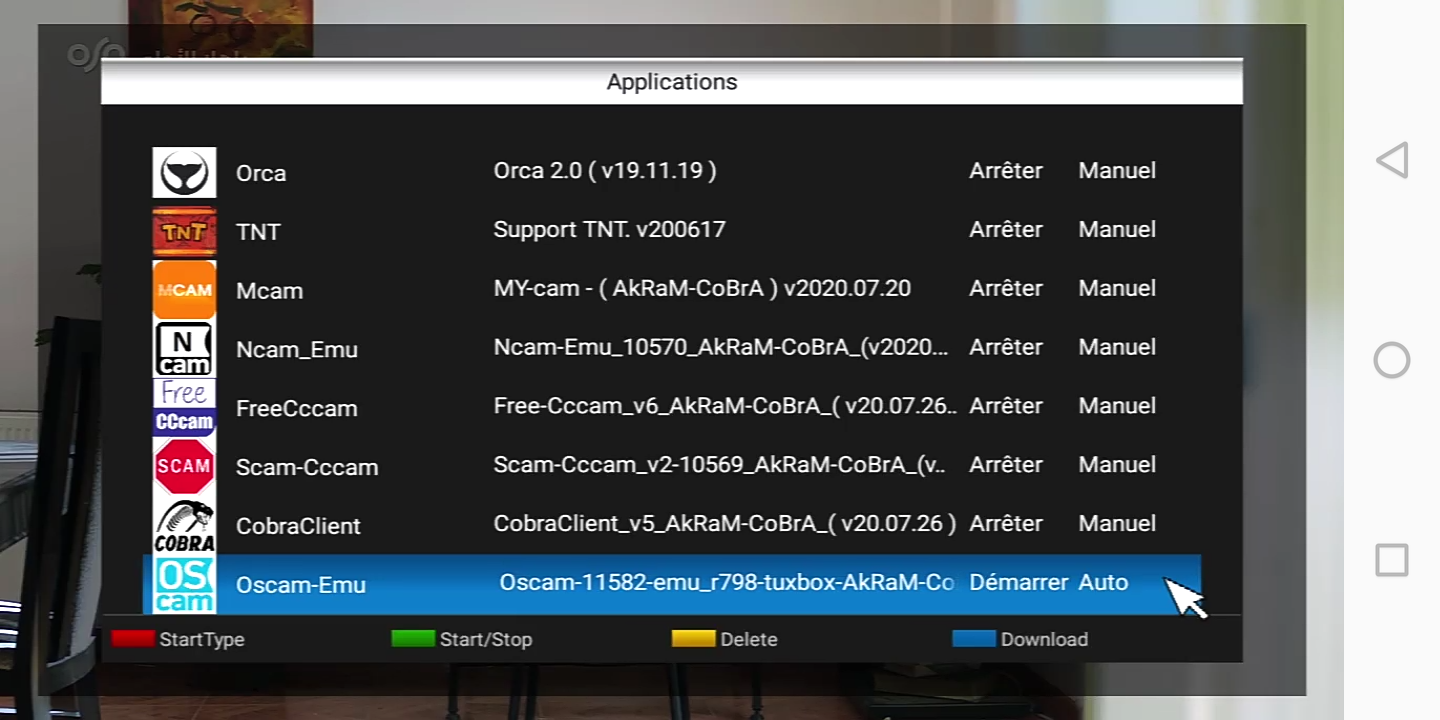Toggle Arrêter status for Mcam
This screenshot has width=1440, height=720.
(1006, 289)
